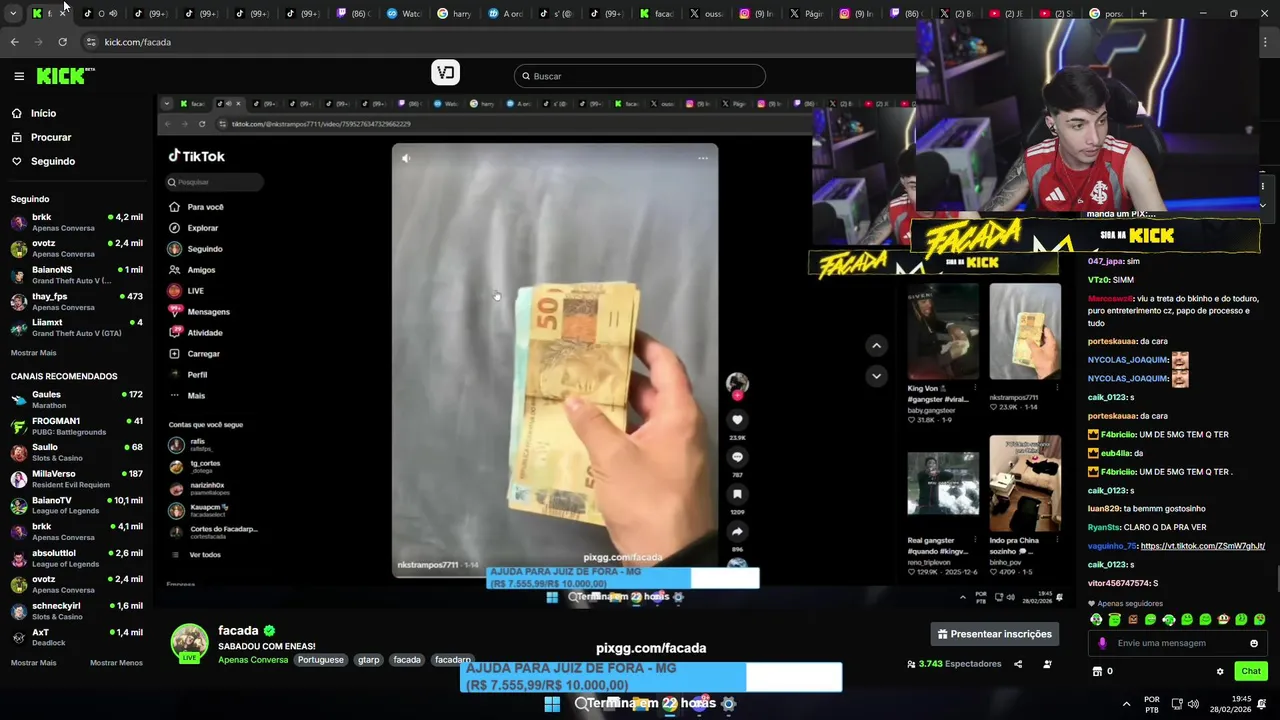Expand Mostrar Mais under recommended channels

(33, 663)
